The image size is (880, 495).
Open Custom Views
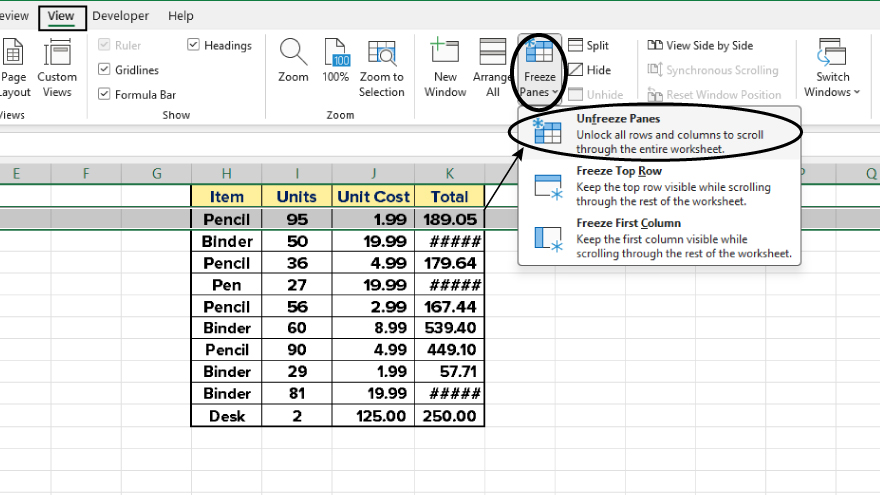(x=57, y=52)
